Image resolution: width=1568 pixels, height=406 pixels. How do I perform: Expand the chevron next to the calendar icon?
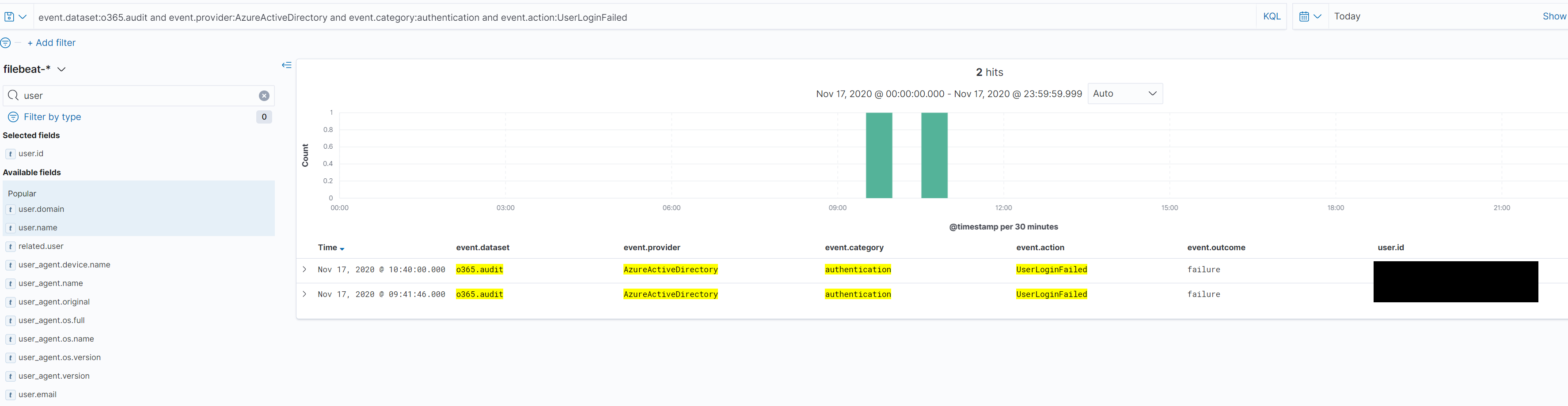pos(1319,16)
